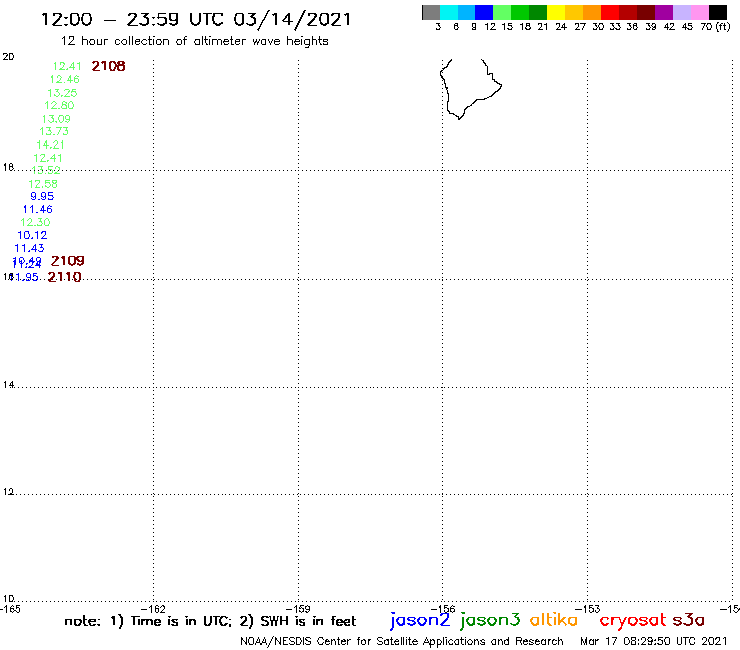Click the legend scale label 33

coord(615,27)
